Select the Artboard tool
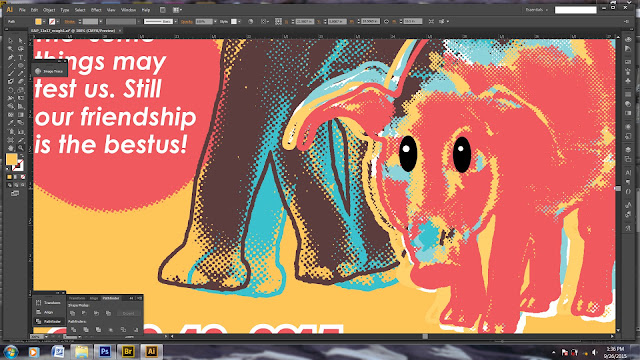The width and height of the screenshot is (640, 360). pyautogui.click(x=11, y=140)
